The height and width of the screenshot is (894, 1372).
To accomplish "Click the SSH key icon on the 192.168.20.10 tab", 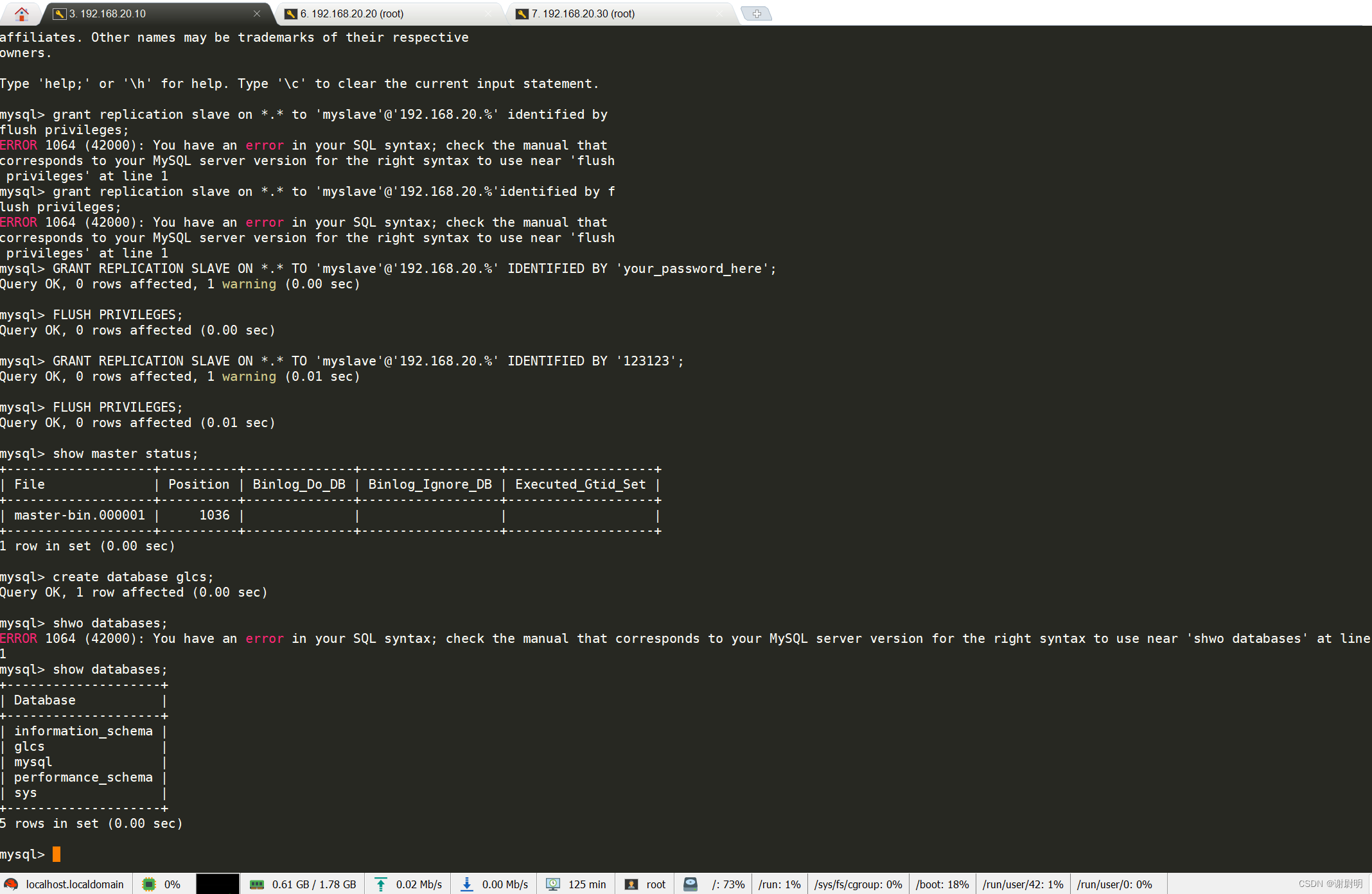I will pyautogui.click(x=60, y=13).
